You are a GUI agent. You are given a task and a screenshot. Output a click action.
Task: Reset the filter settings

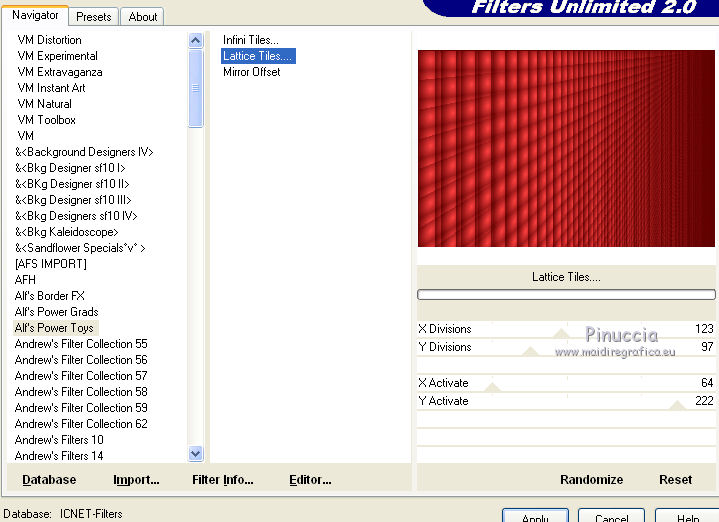coord(675,480)
